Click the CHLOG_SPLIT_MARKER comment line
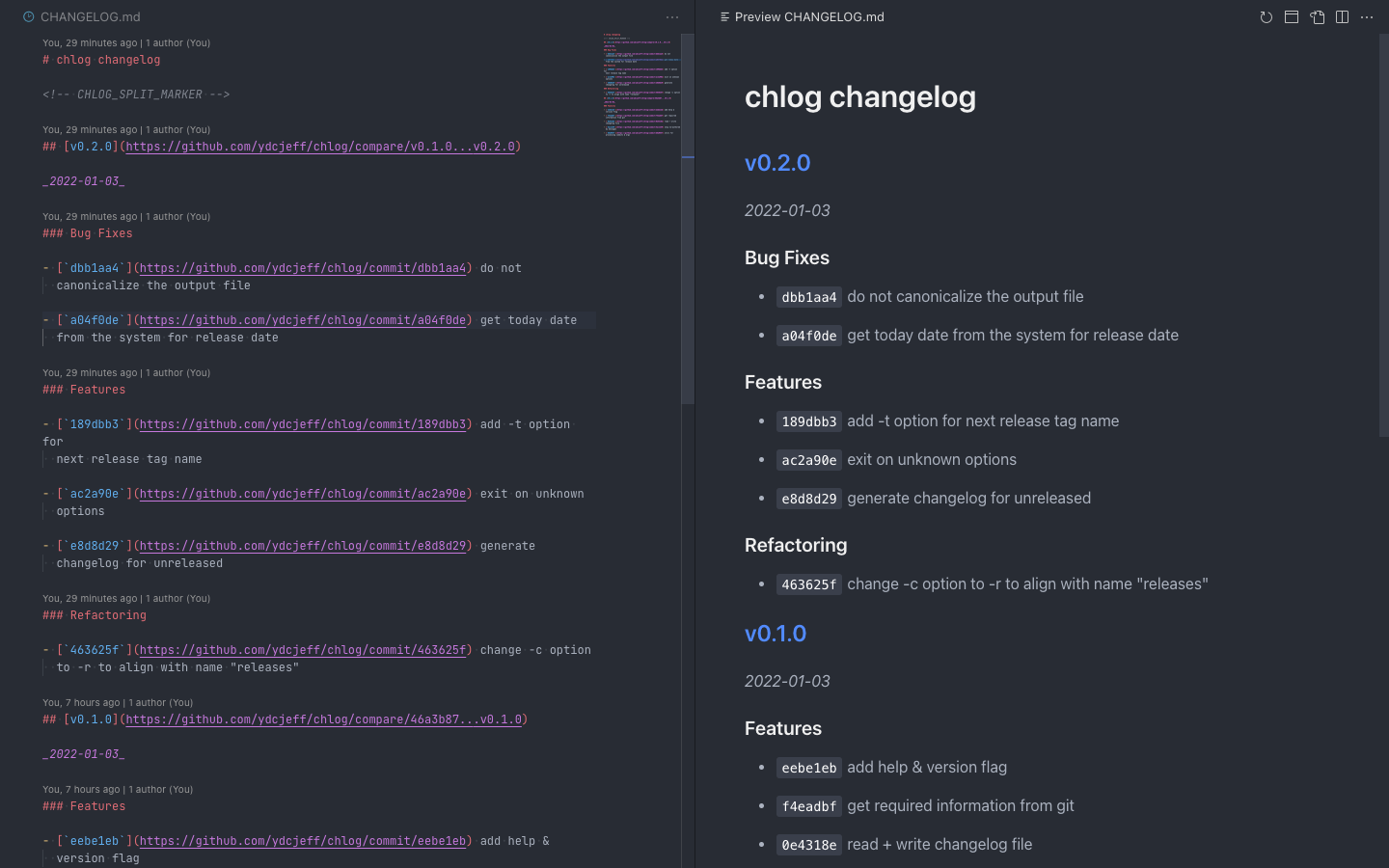Viewport: 1389px width, 868px height. click(136, 95)
